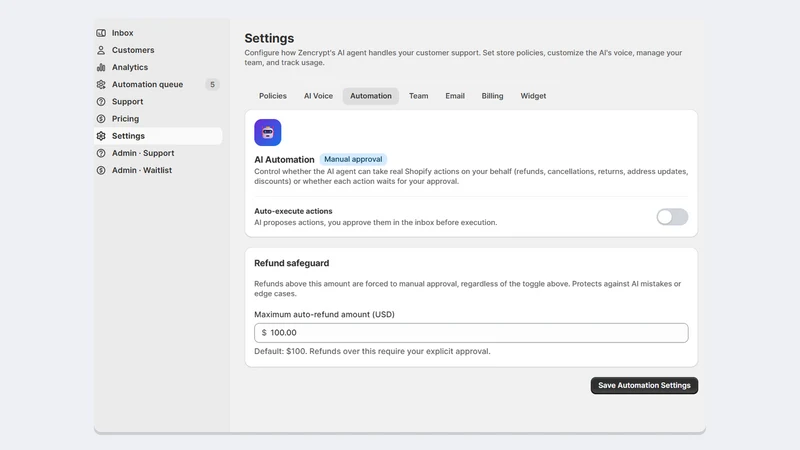Open the Email tab
The image size is (800, 450).
click(455, 96)
